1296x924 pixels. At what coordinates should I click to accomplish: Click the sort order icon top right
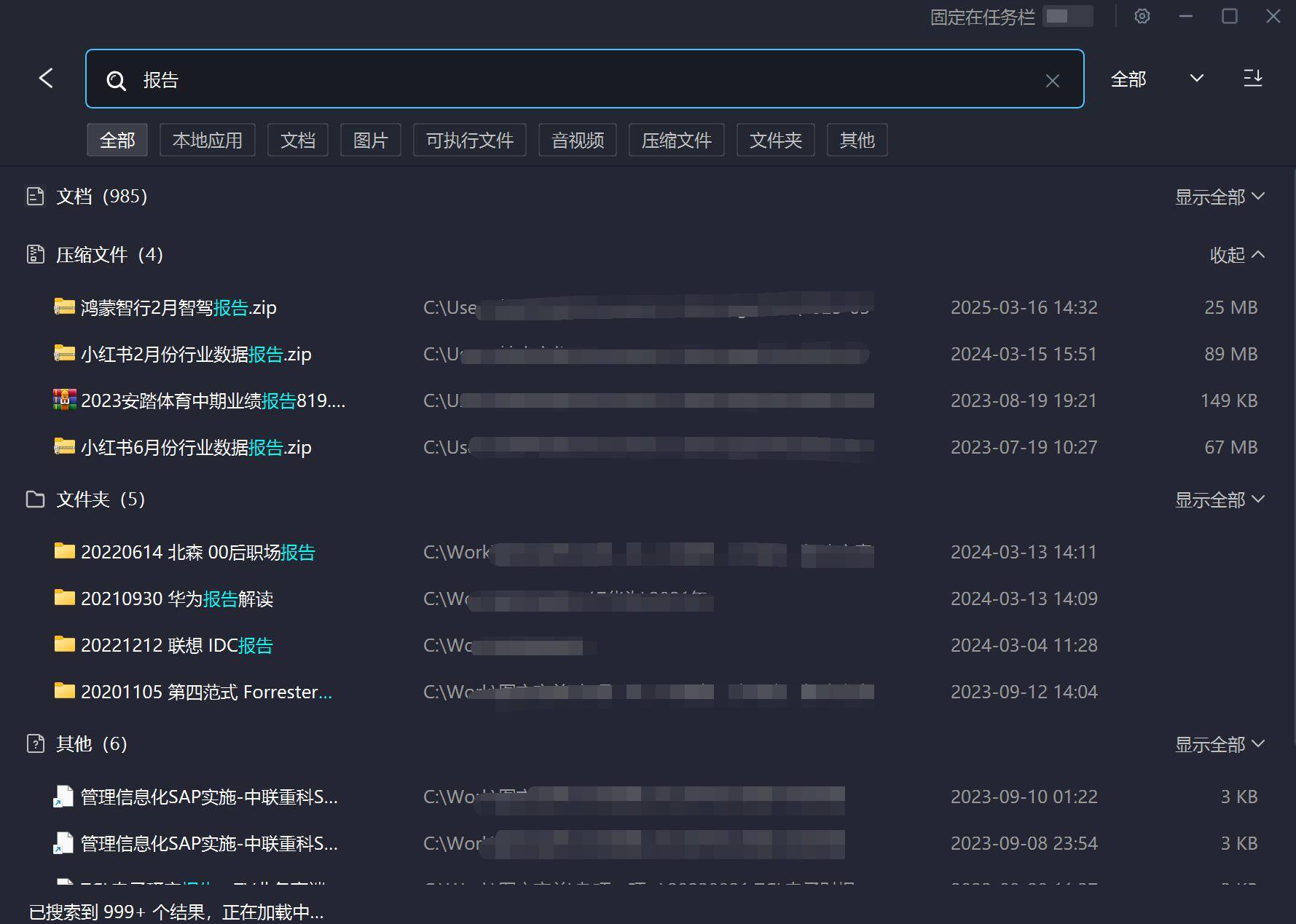tap(1253, 78)
